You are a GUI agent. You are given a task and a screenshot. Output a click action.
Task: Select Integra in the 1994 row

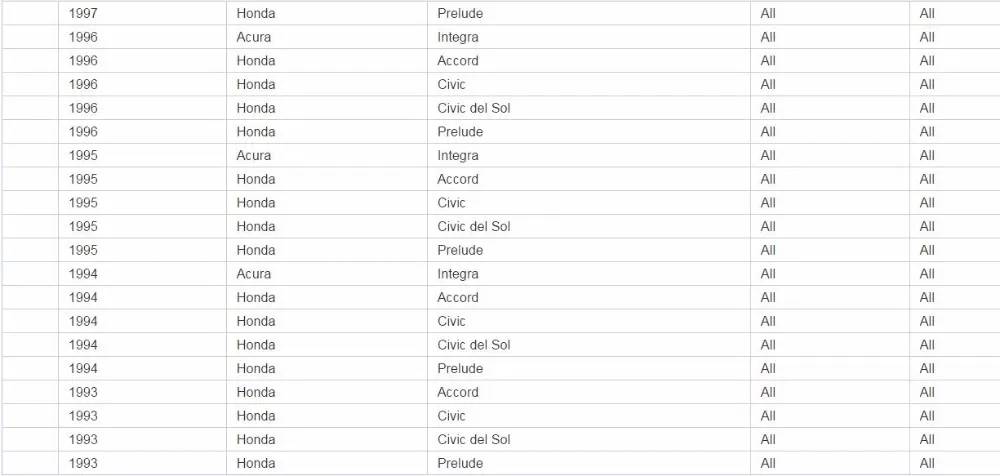(457, 274)
